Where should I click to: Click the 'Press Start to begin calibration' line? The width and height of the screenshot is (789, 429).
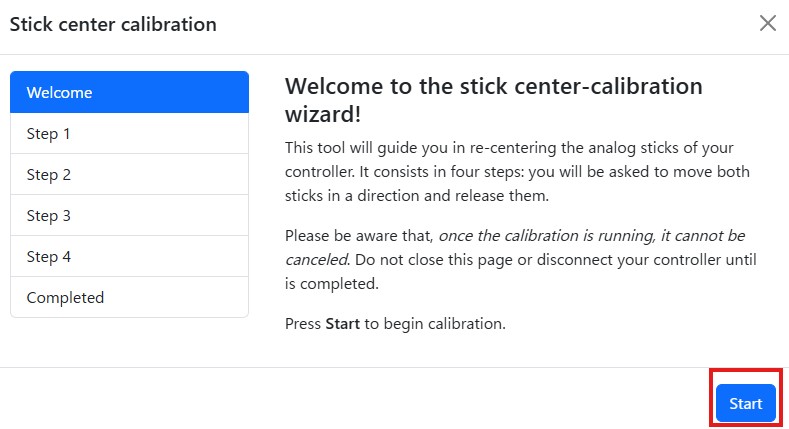click(x=395, y=325)
